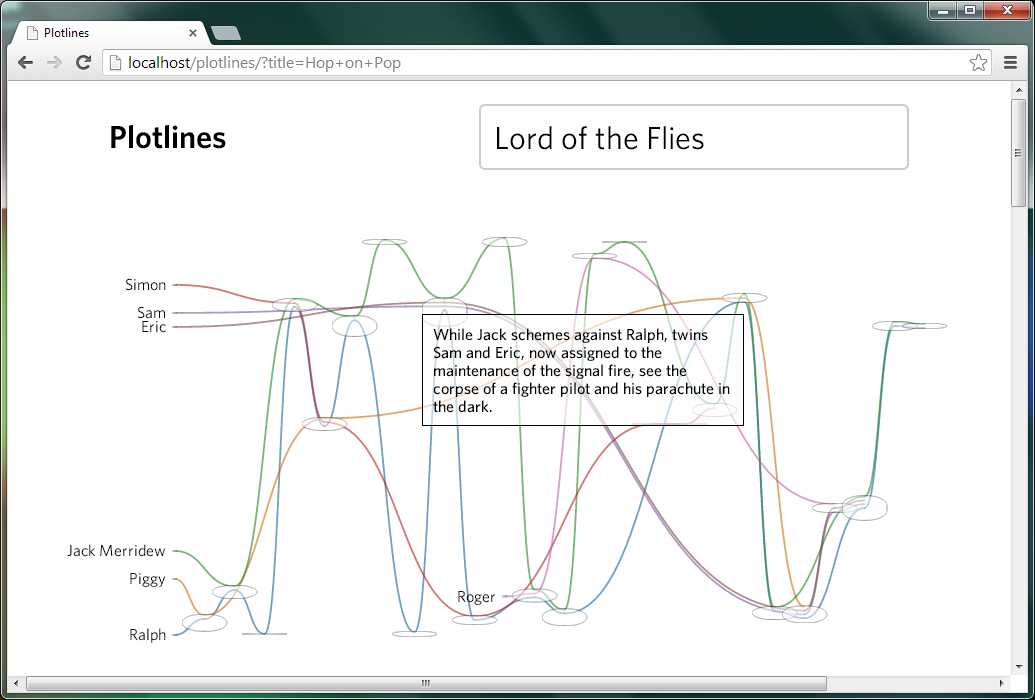Click the horizontal scrollbar right arrow
The height and width of the screenshot is (700, 1035).
pos(1001,683)
